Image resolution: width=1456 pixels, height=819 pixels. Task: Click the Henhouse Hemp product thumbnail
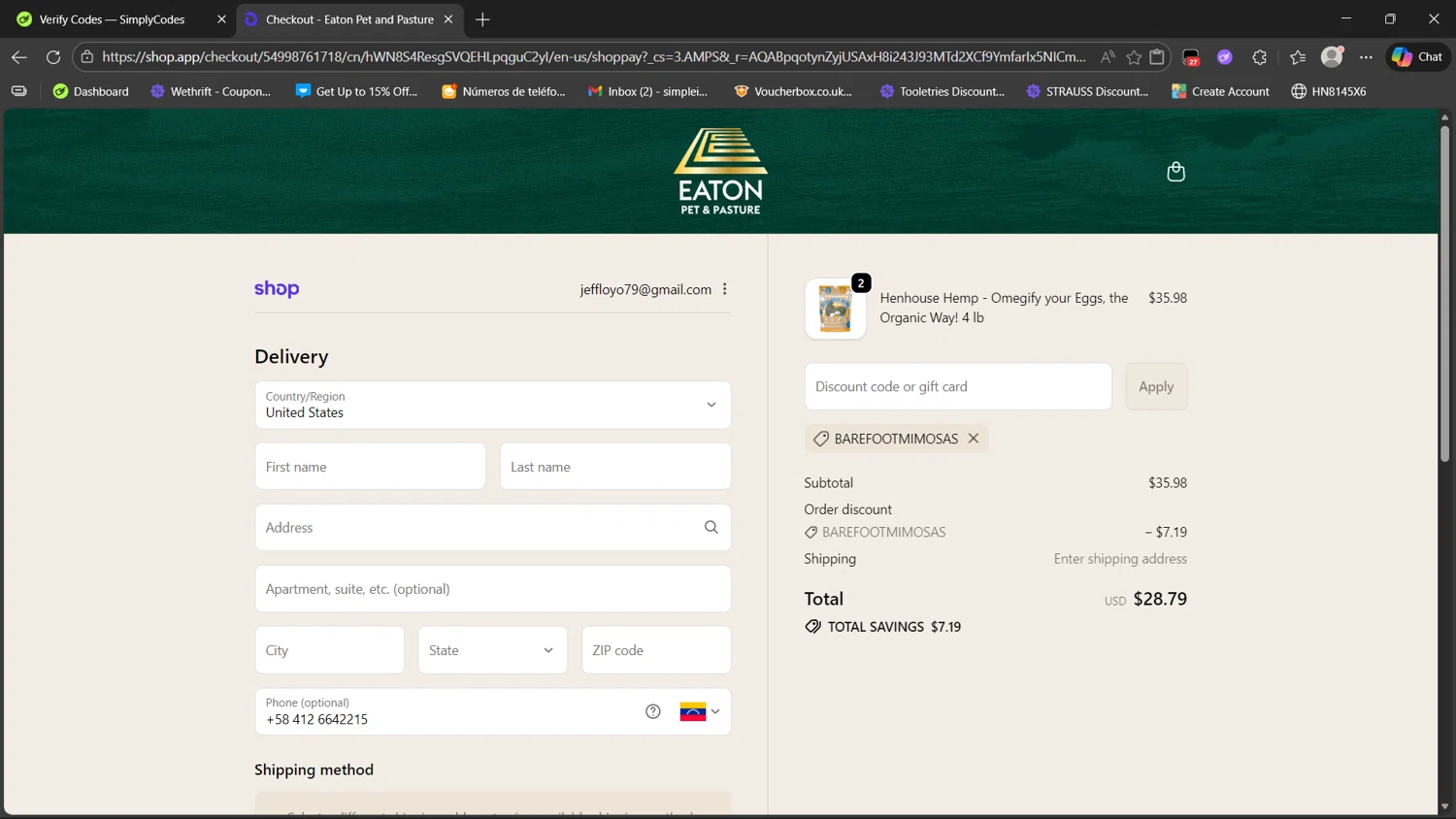pyautogui.click(x=835, y=309)
